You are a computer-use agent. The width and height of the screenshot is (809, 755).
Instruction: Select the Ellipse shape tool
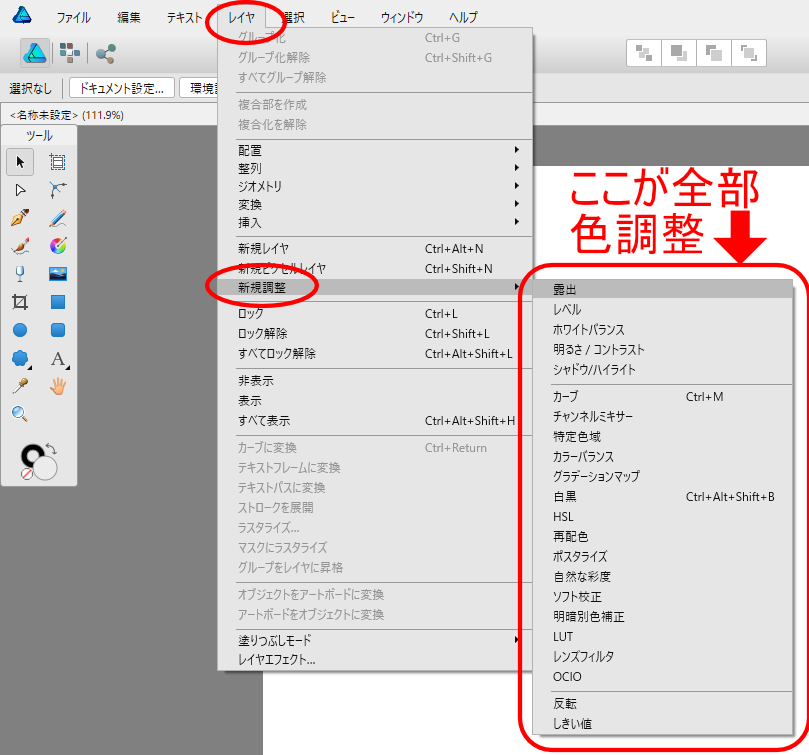[x=20, y=330]
